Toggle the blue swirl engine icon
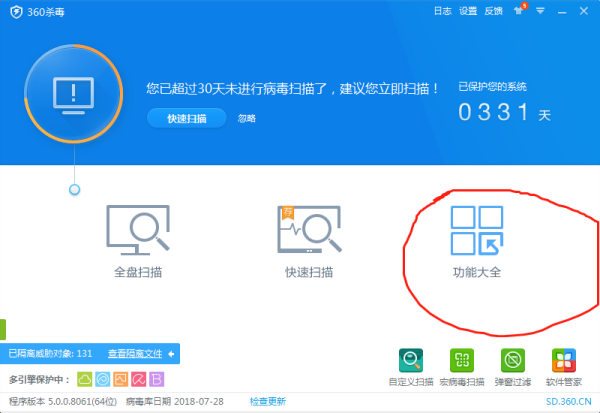The image size is (600, 413). tap(103, 379)
